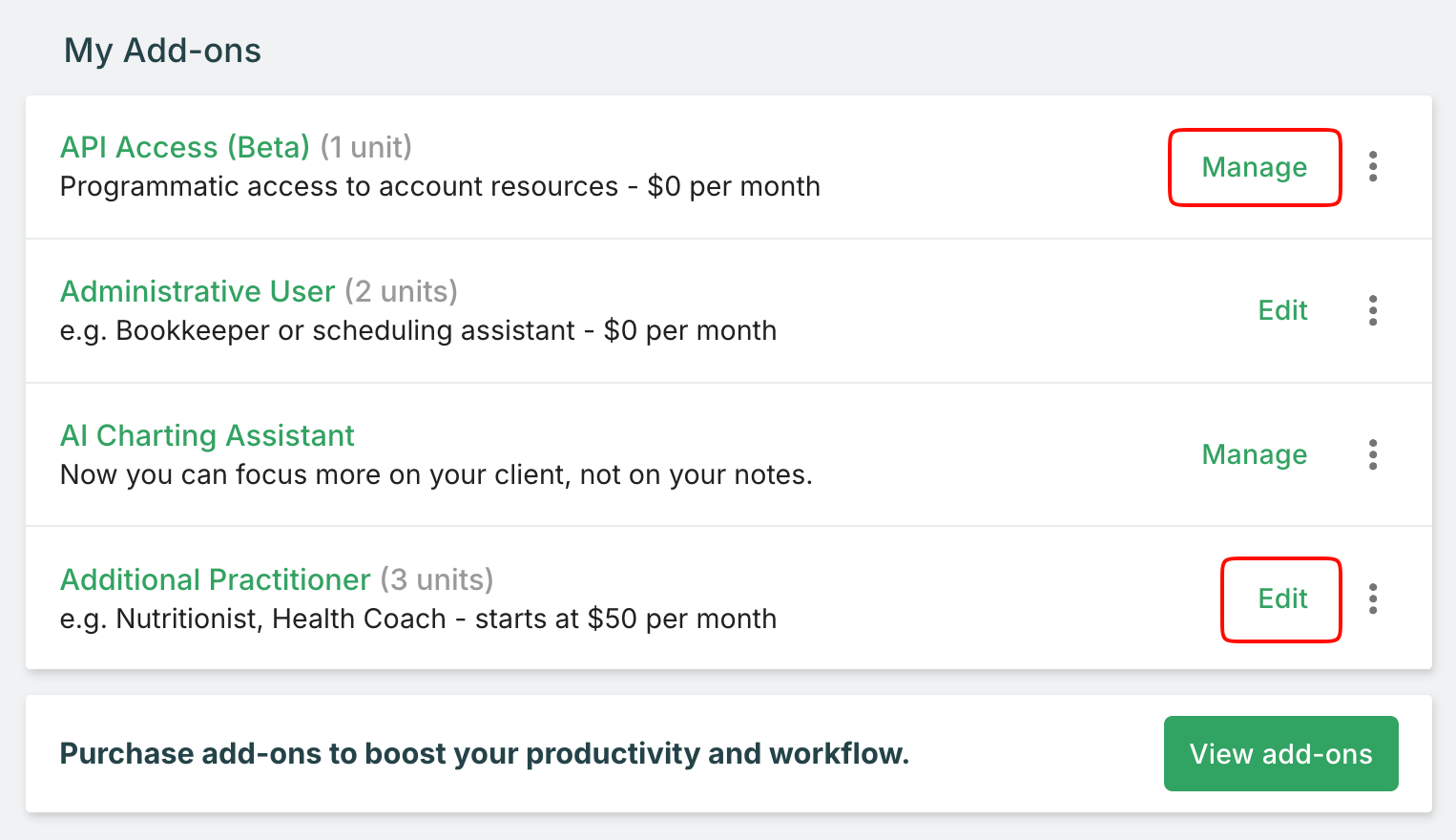Open the API Access three-dot menu
Screen dimensions: 1456x840
pos(1373,167)
